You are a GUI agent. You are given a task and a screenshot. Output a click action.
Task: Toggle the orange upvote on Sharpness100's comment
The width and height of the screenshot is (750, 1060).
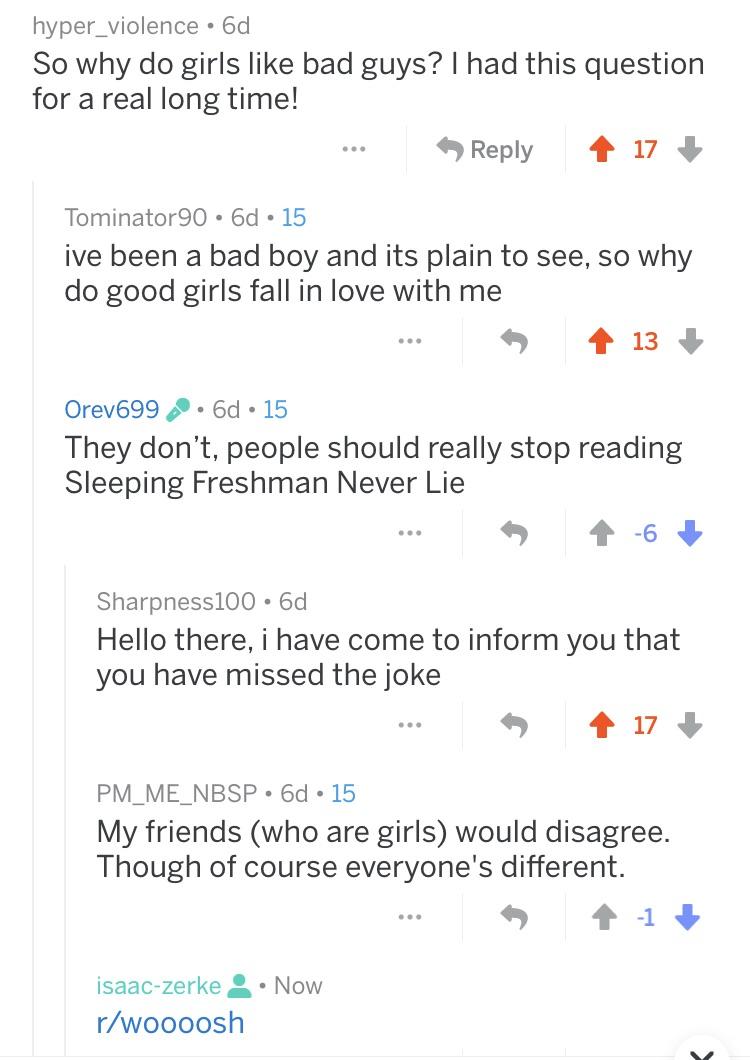tap(600, 725)
